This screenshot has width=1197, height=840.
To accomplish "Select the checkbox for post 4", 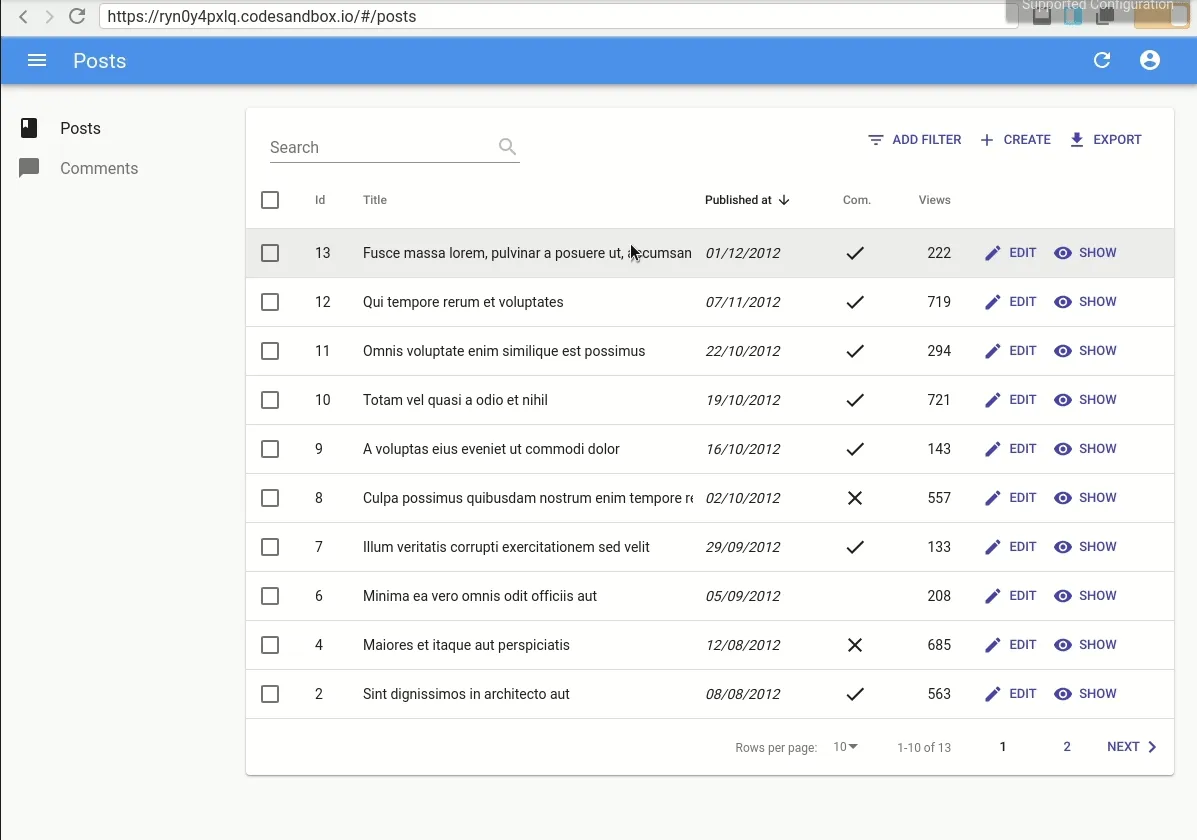I will pos(269,645).
